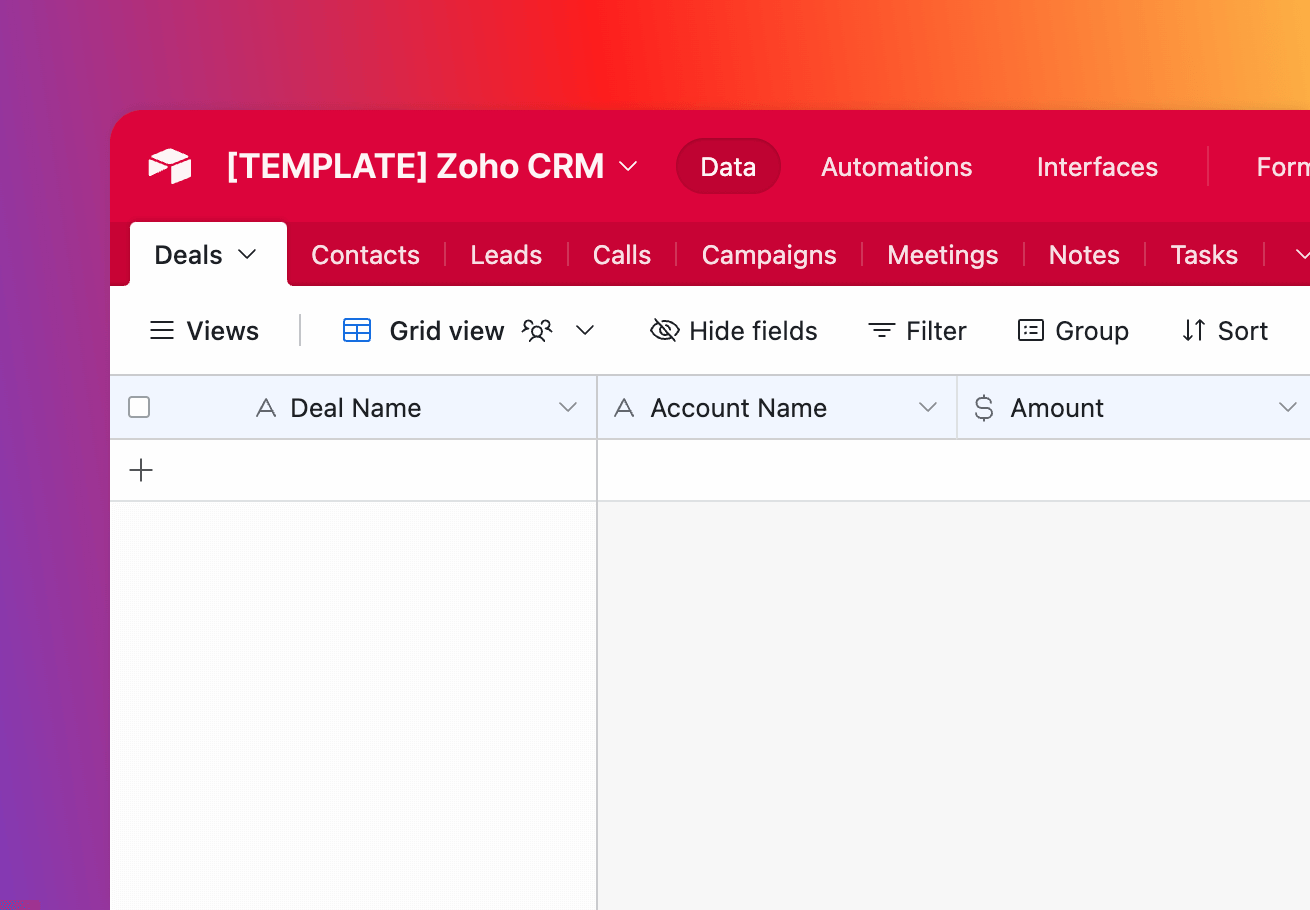Select the Deals table tab
1310x910 pixels.
tap(208, 254)
